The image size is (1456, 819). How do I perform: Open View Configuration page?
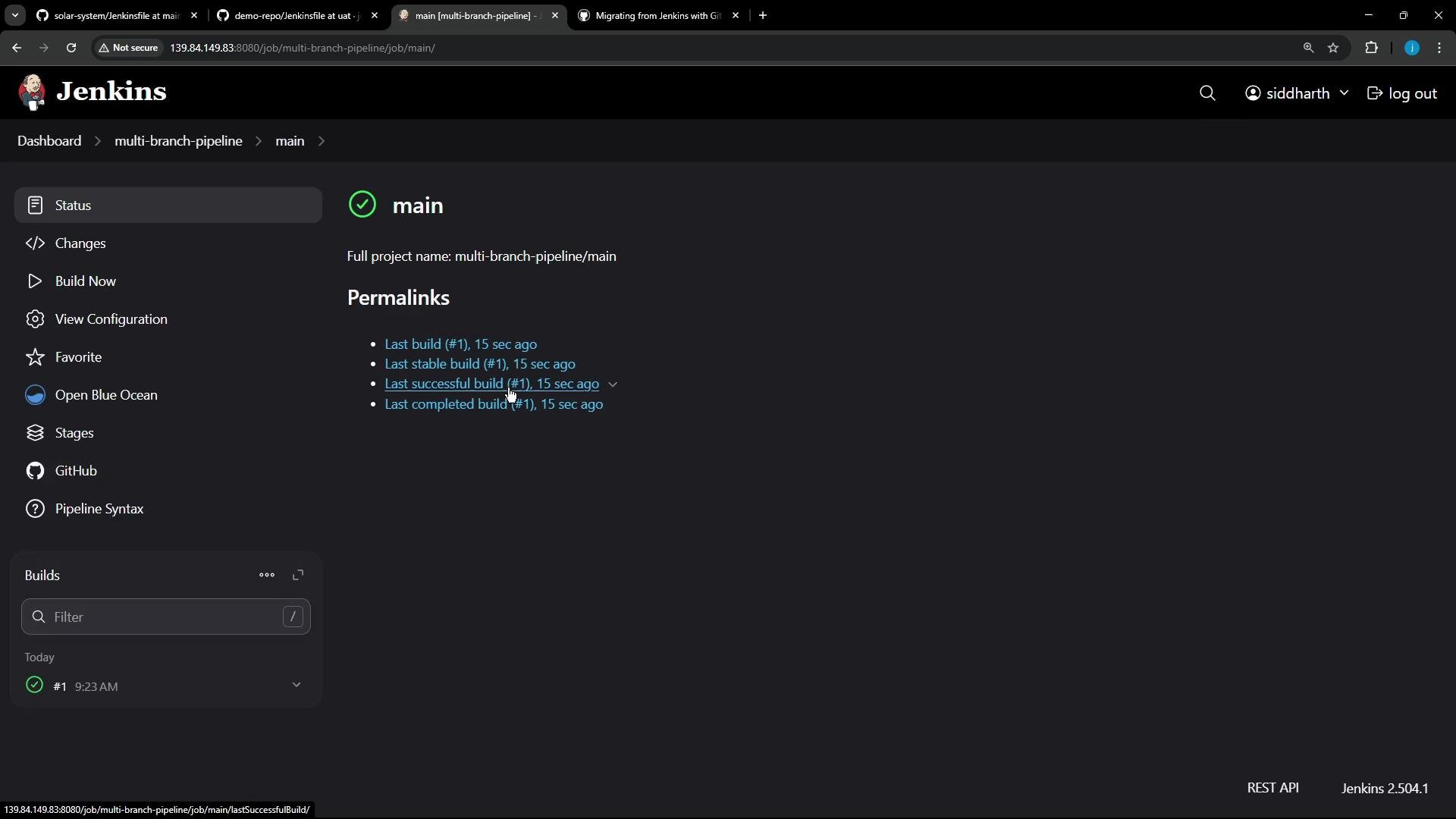click(168, 319)
